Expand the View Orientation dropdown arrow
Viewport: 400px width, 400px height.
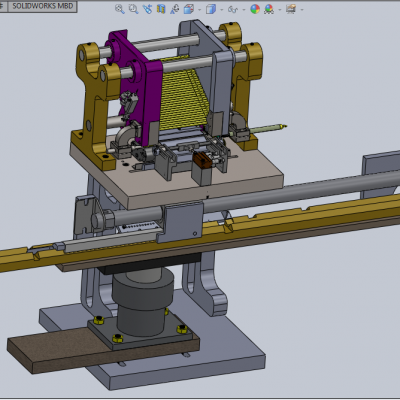click(x=199, y=10)
